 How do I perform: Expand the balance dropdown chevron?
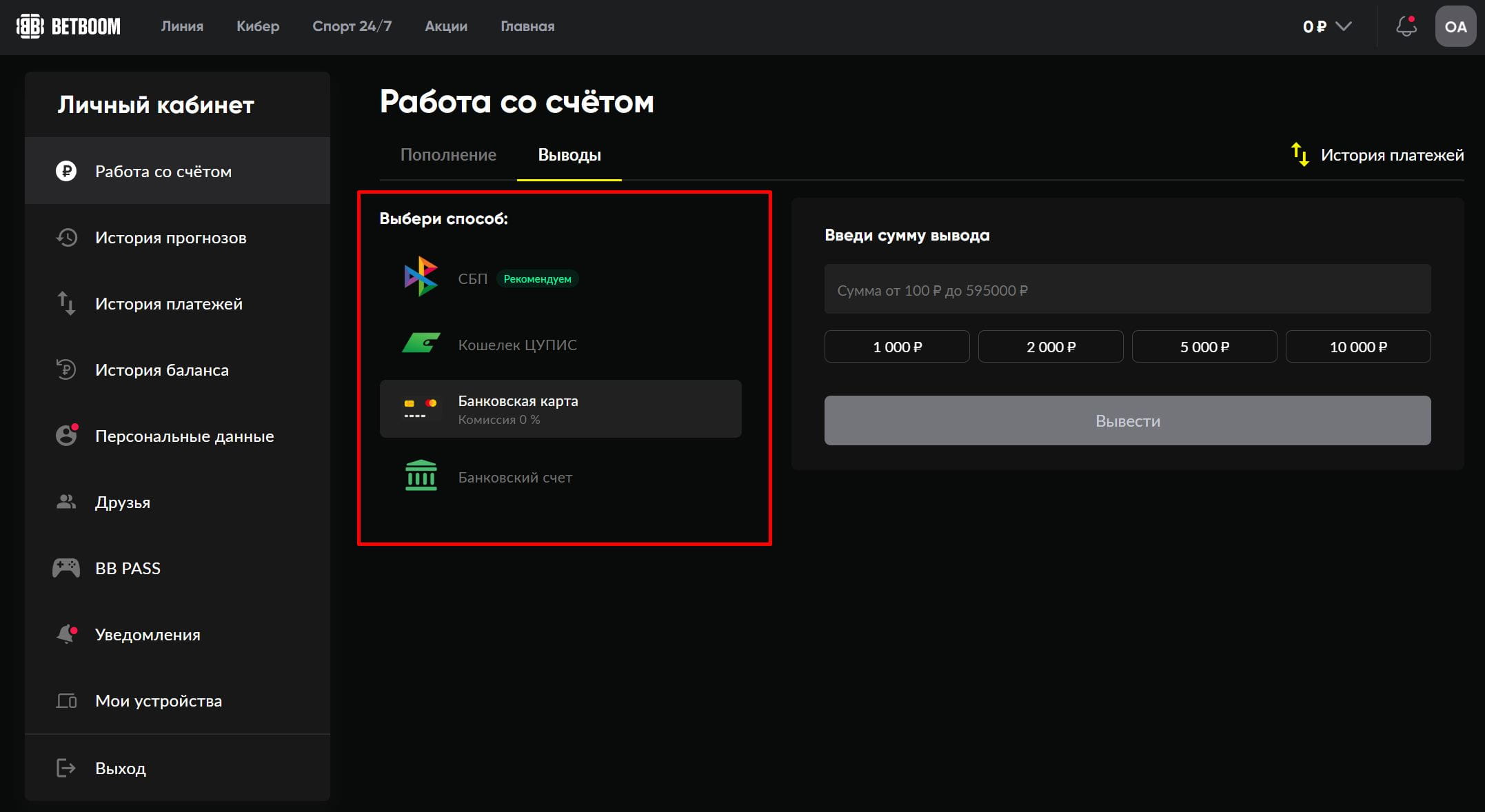coord(1344,26)
